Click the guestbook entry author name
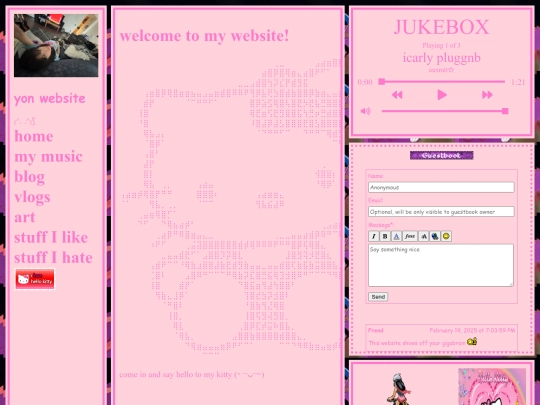 coord(376,330)
